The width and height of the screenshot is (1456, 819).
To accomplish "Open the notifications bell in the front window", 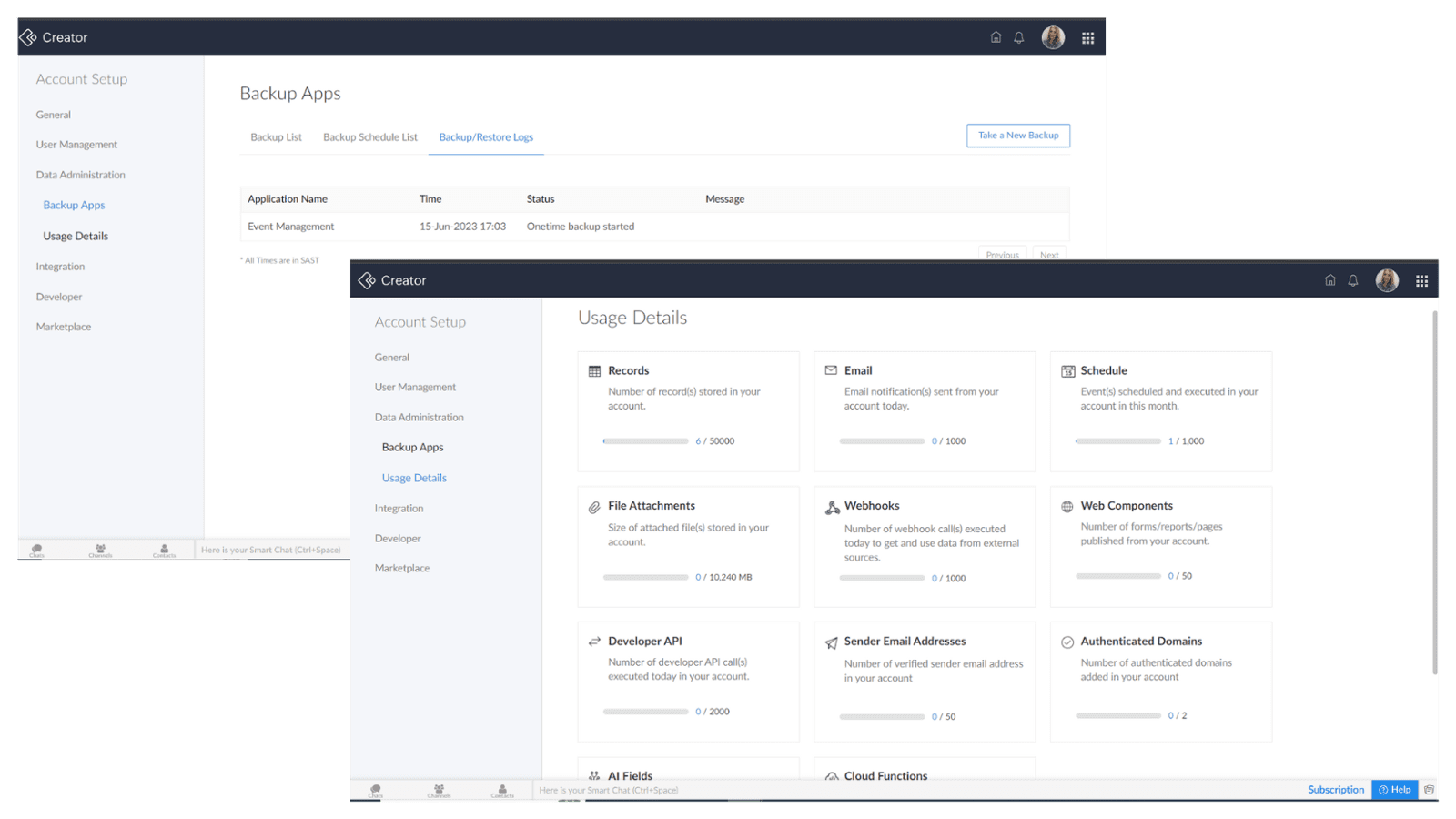I will point(1353,280).
